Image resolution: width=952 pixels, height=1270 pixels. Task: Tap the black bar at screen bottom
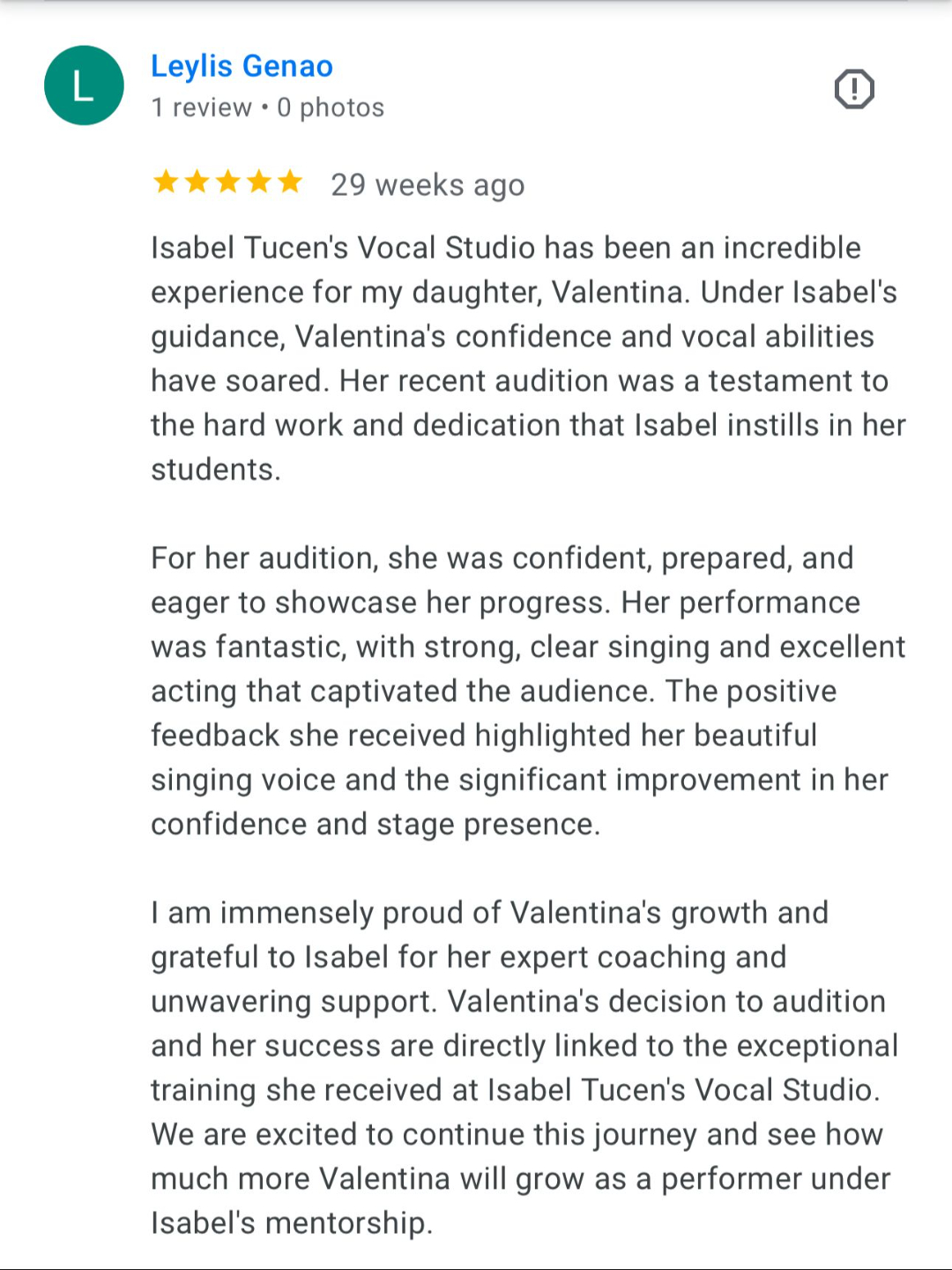pos(476,1265)
